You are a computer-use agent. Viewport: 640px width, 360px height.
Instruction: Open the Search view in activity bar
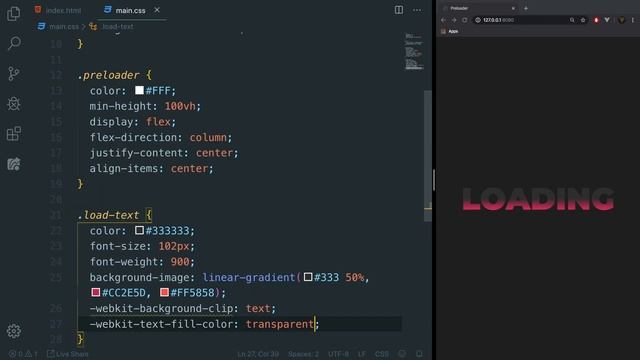(14, 43)
